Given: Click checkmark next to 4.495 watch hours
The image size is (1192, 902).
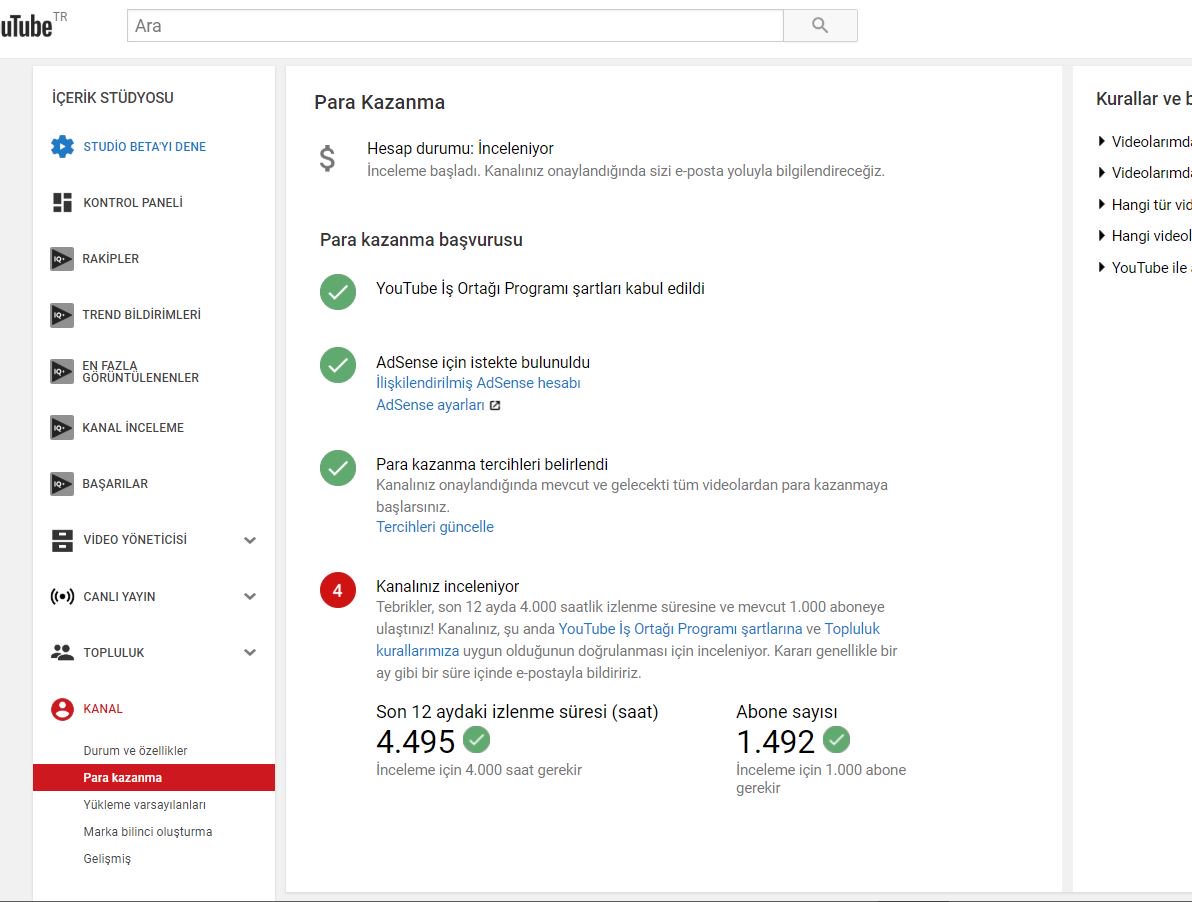Looking at the screenshot, I should point(477,739).
